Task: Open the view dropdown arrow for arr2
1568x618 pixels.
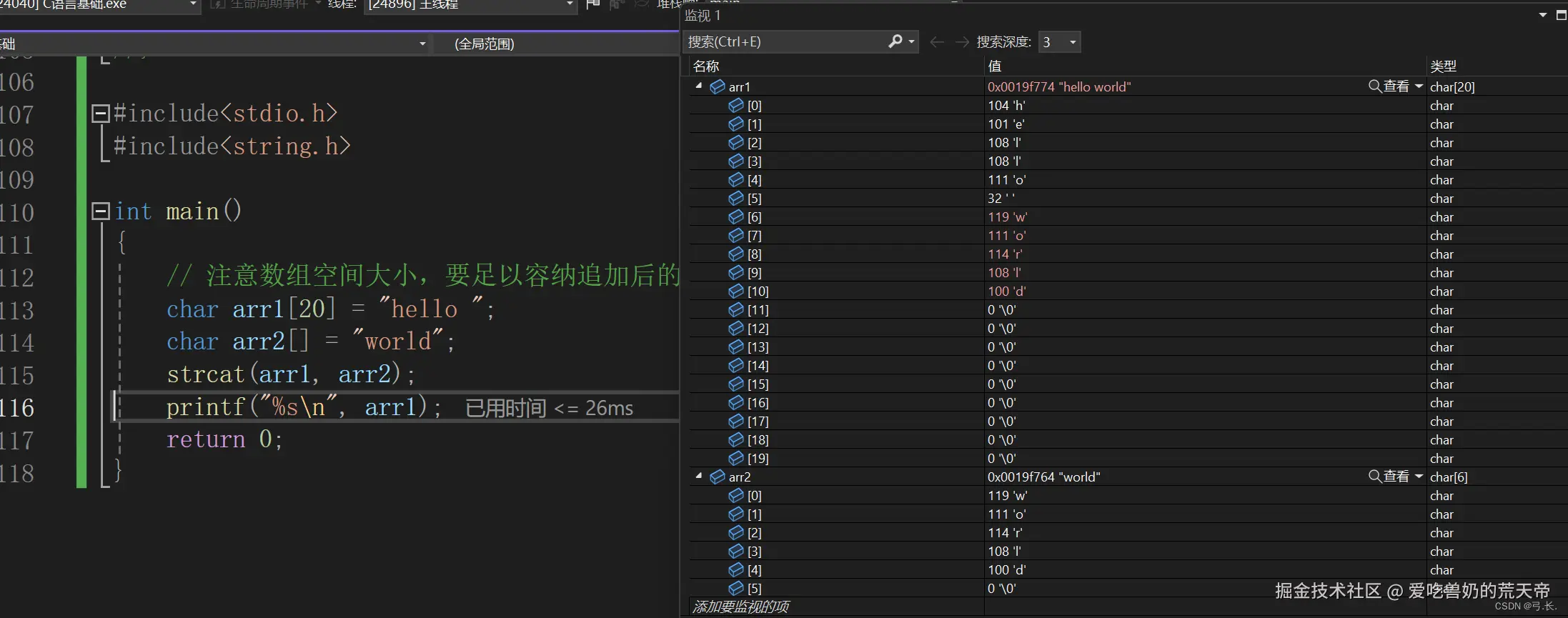Action: (1419, 477)
